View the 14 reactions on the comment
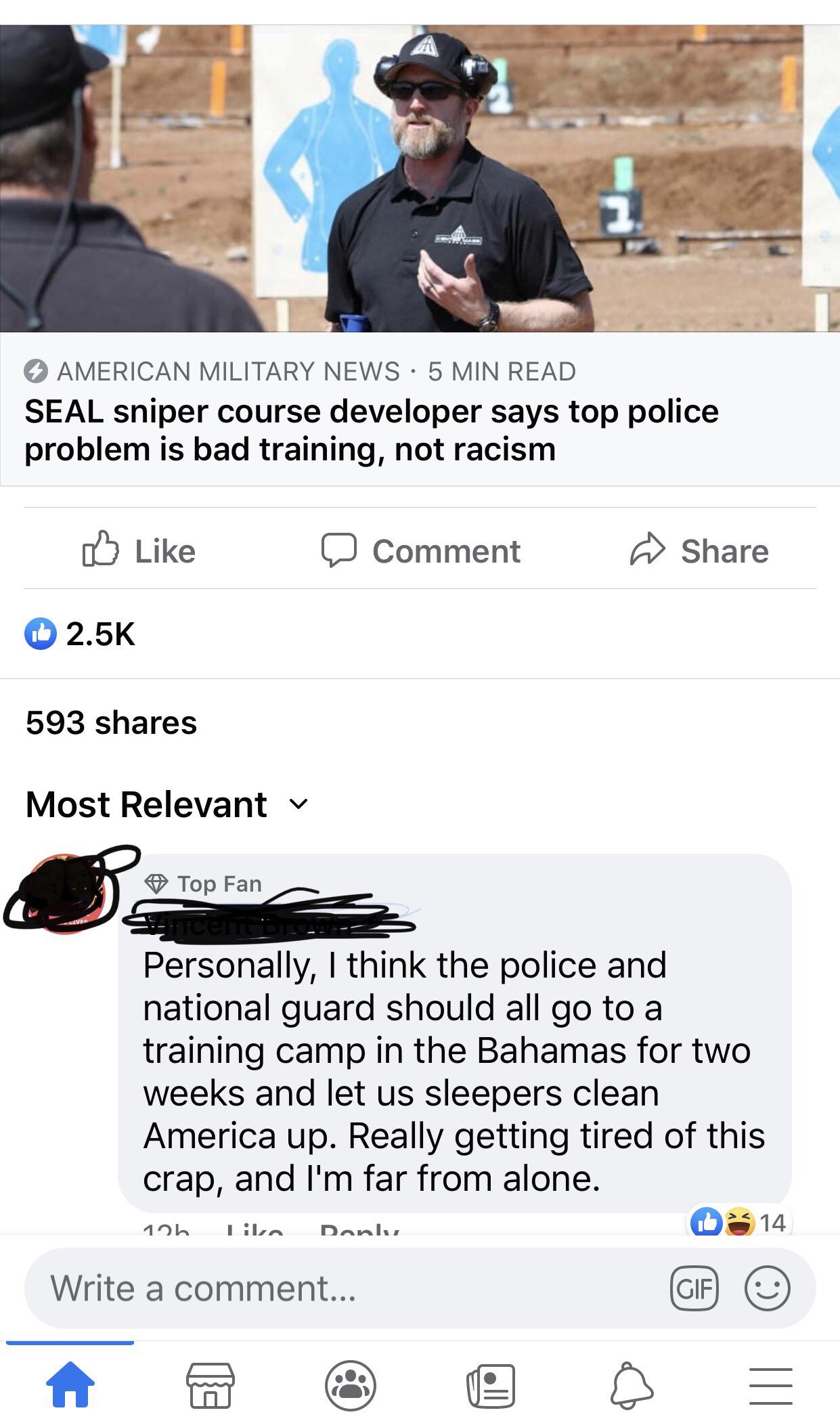This screenshot has height=1421, width=840. pos(738,1223)
